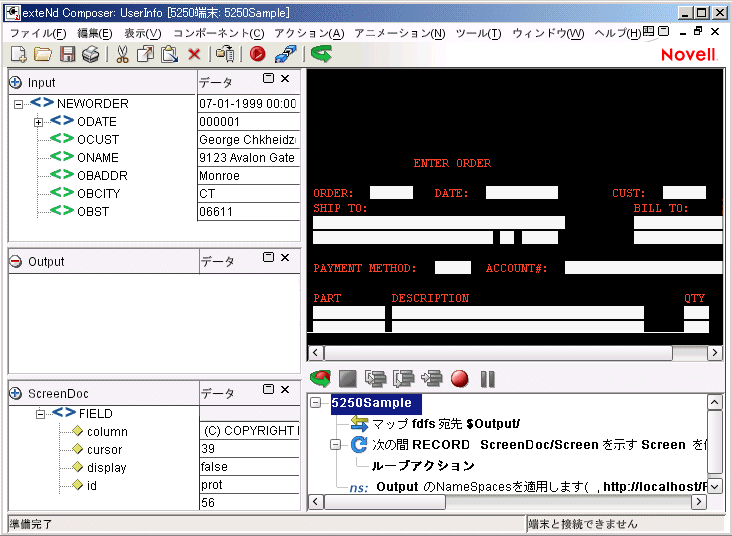
Task: Click the red Execute toolbar icon
Action: [x=257, y=54]
